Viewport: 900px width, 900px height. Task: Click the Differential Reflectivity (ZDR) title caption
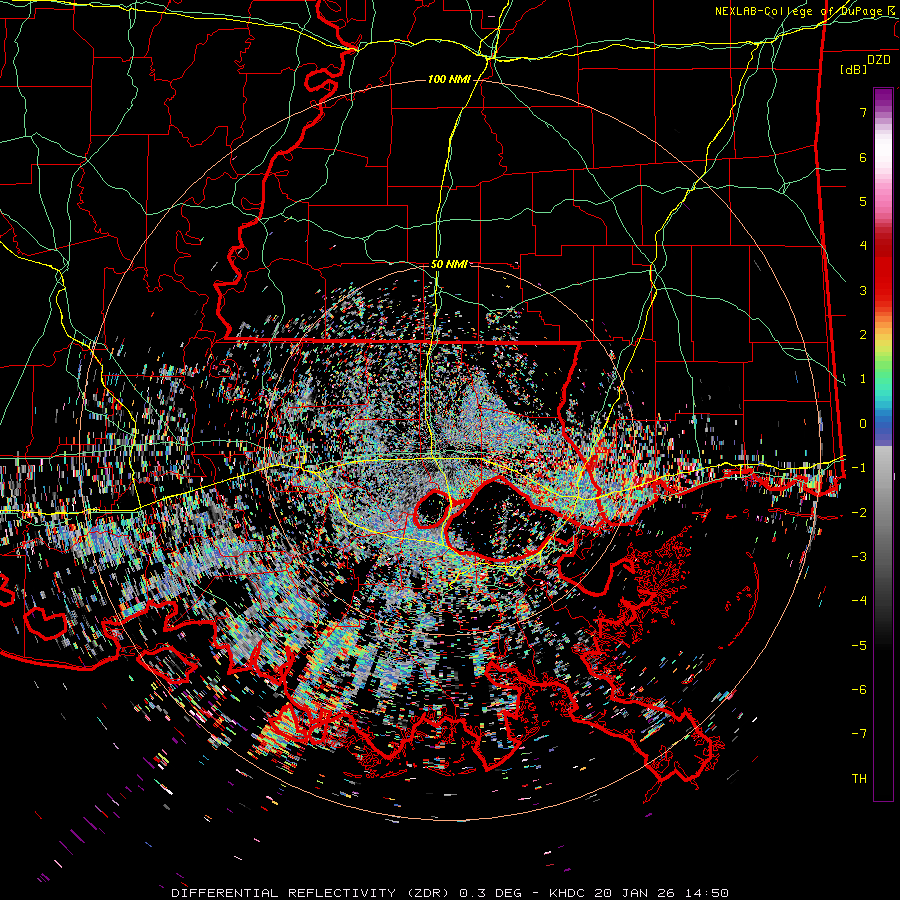coord(313,893)
